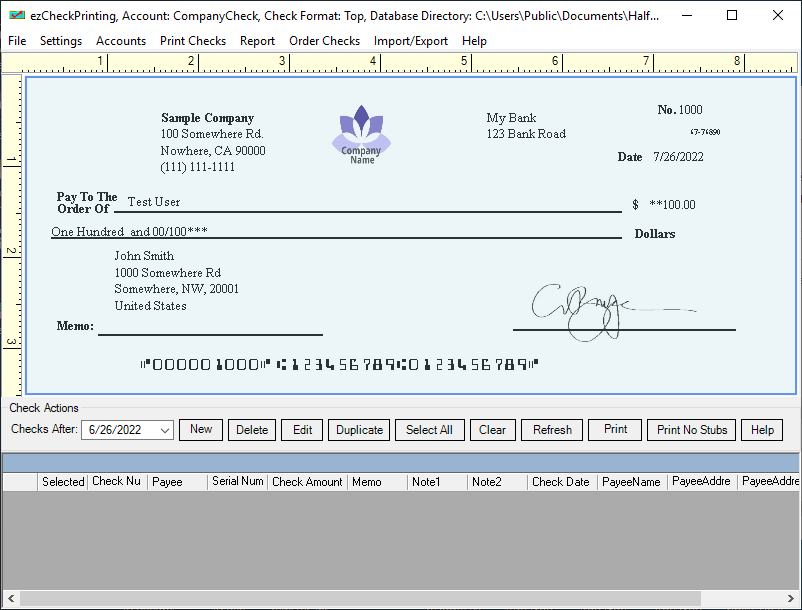Click the Selected column header
802x610 pixels.
[x=63, y=482]
